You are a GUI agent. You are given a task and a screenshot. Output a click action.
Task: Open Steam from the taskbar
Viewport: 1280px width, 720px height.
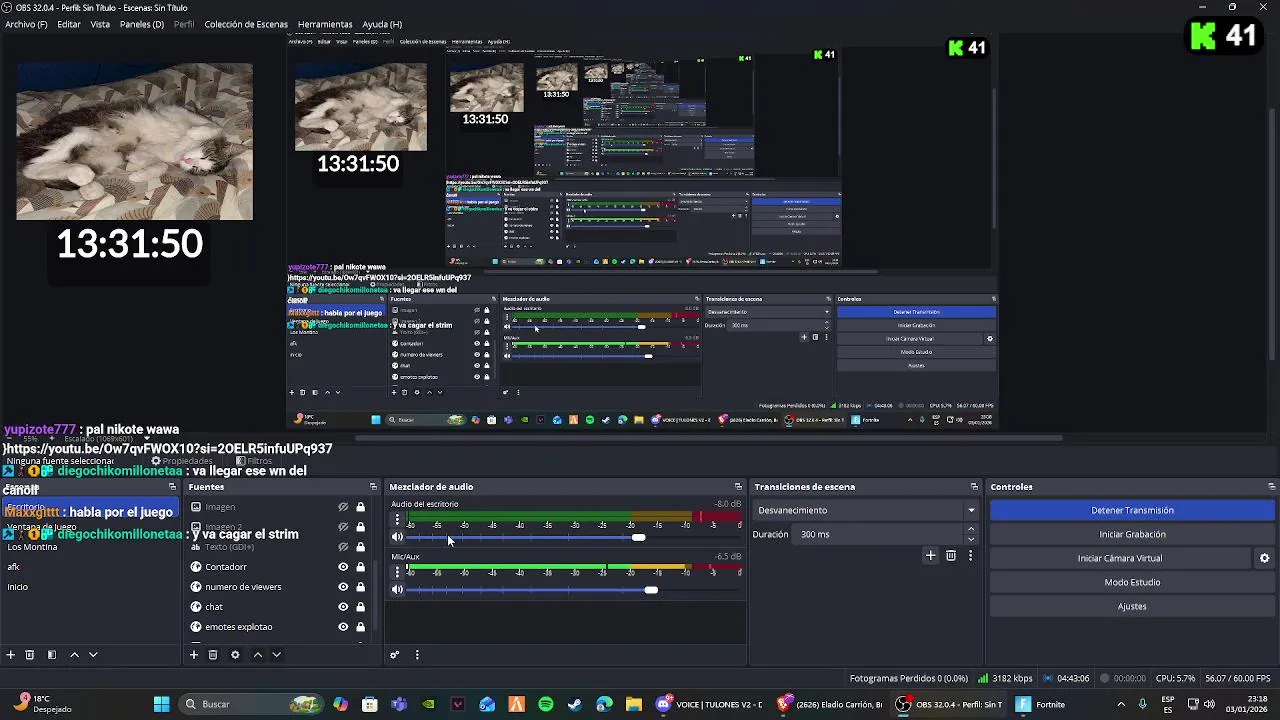tap(575, 704)
